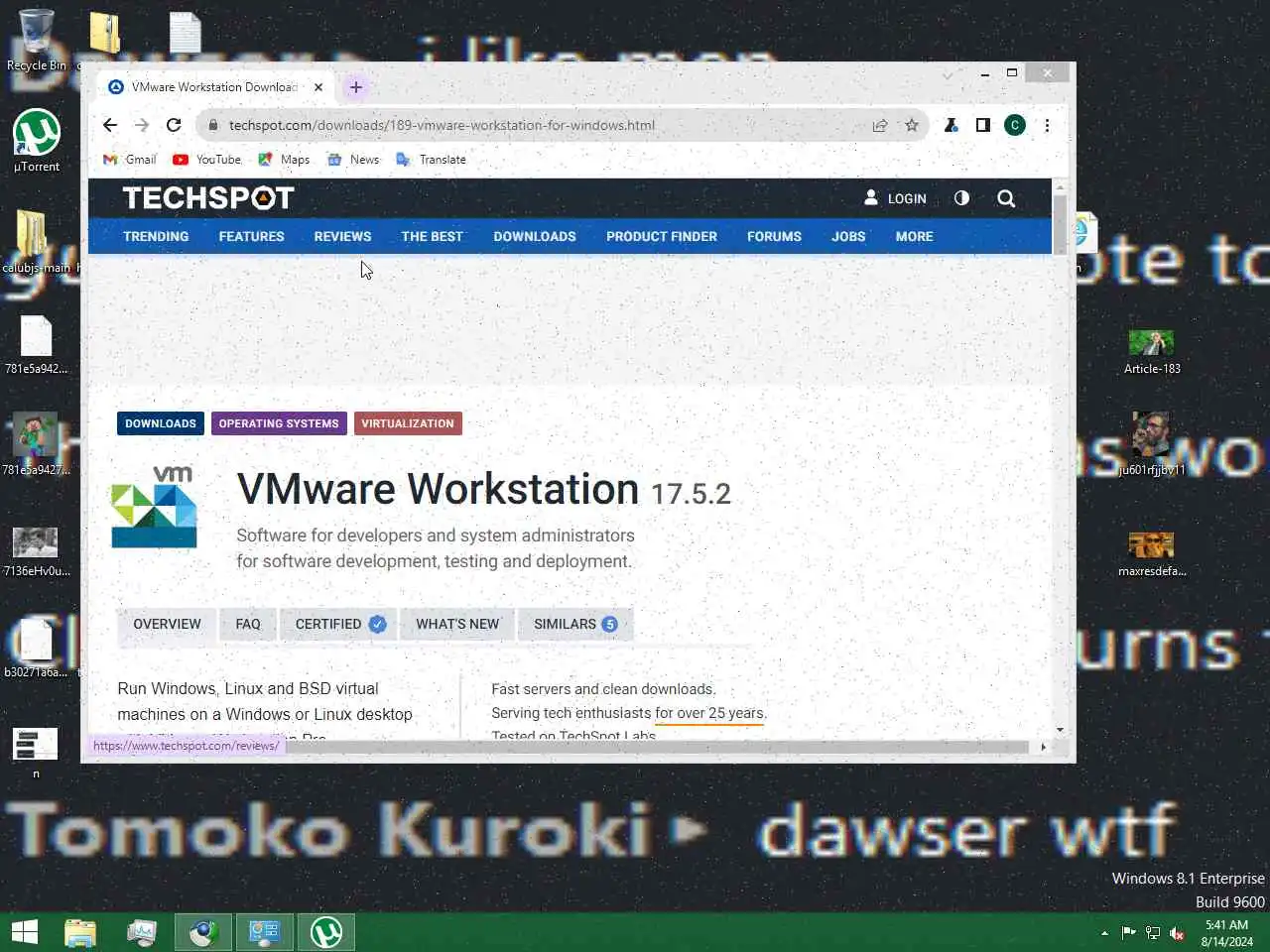1270x952 pixels.
Task: Expand the MORE menu
Action: click(914, 237)
